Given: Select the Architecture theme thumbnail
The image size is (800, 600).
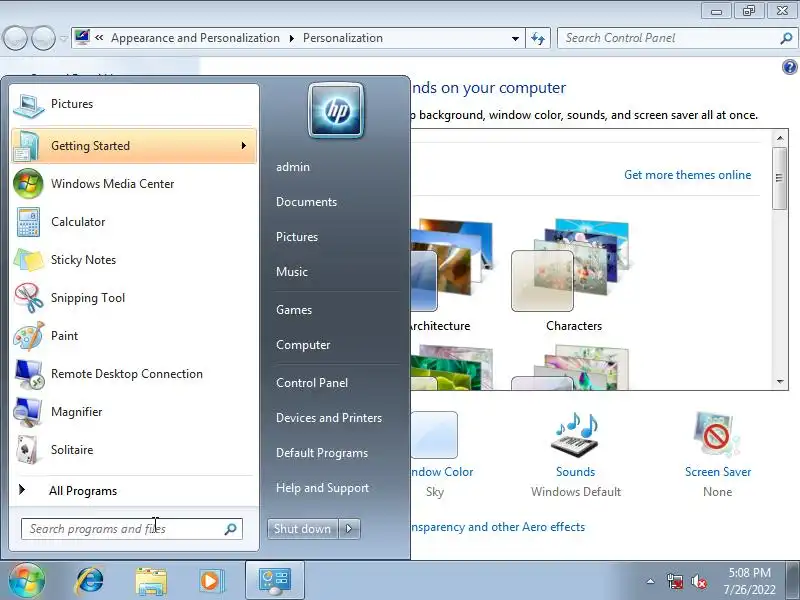Looking at the screenshot, I should point(450,265).
